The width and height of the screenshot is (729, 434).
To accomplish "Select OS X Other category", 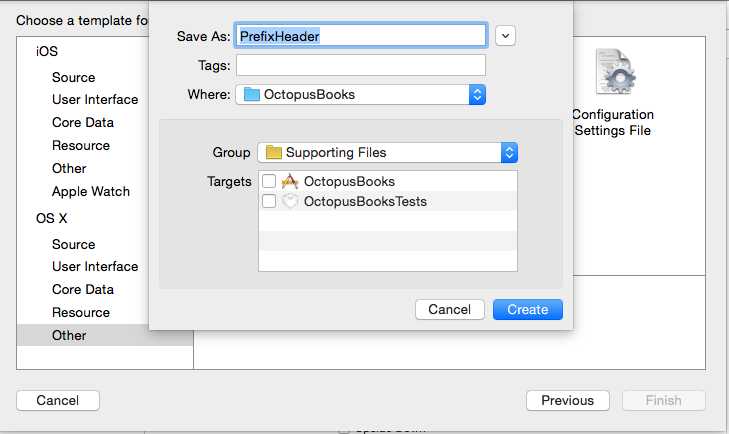I will pyautogui.click(x=69, y=335).
